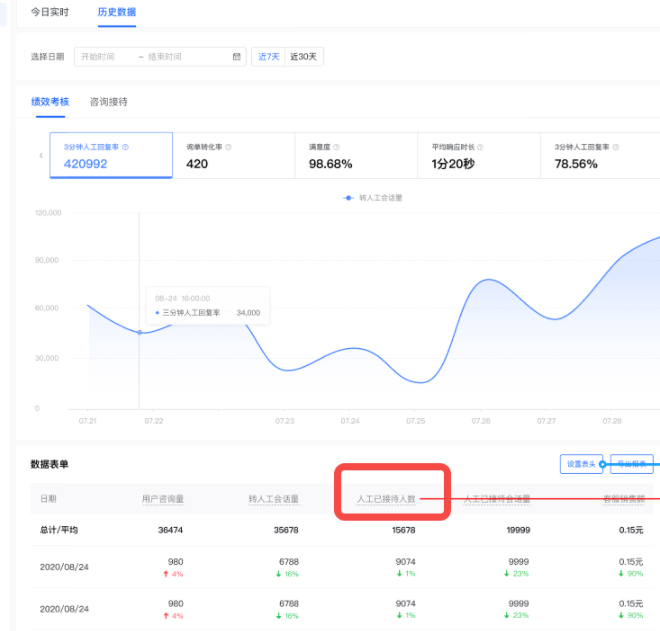Screen dimensions: 660x631
Task: Select the 近30天 quick range option
Action: pyautogui.click(x=304, y=57)
